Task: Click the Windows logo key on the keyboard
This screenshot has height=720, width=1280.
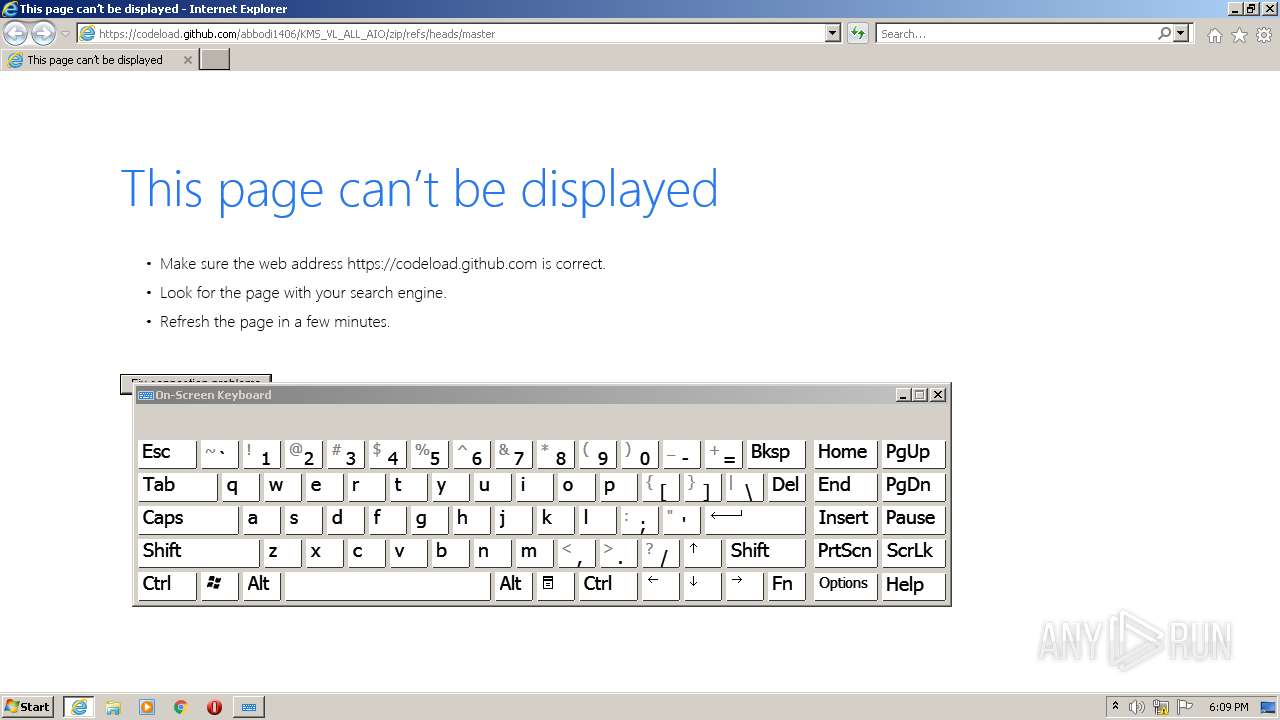Action: point(219,585)
